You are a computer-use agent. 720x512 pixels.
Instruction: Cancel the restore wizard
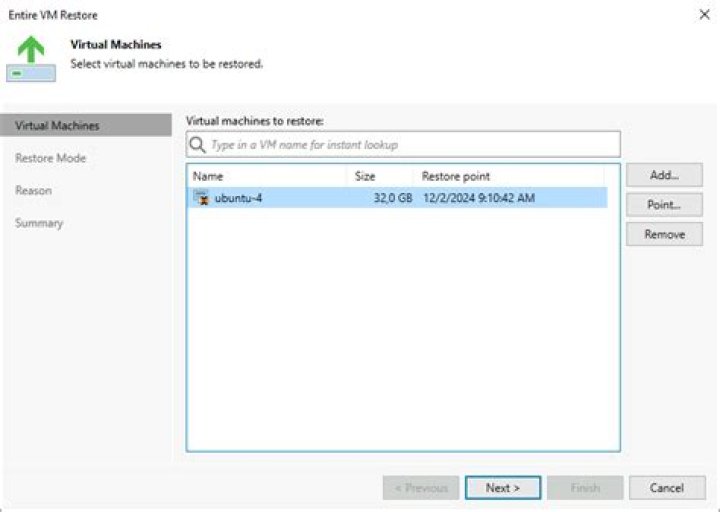667,488
